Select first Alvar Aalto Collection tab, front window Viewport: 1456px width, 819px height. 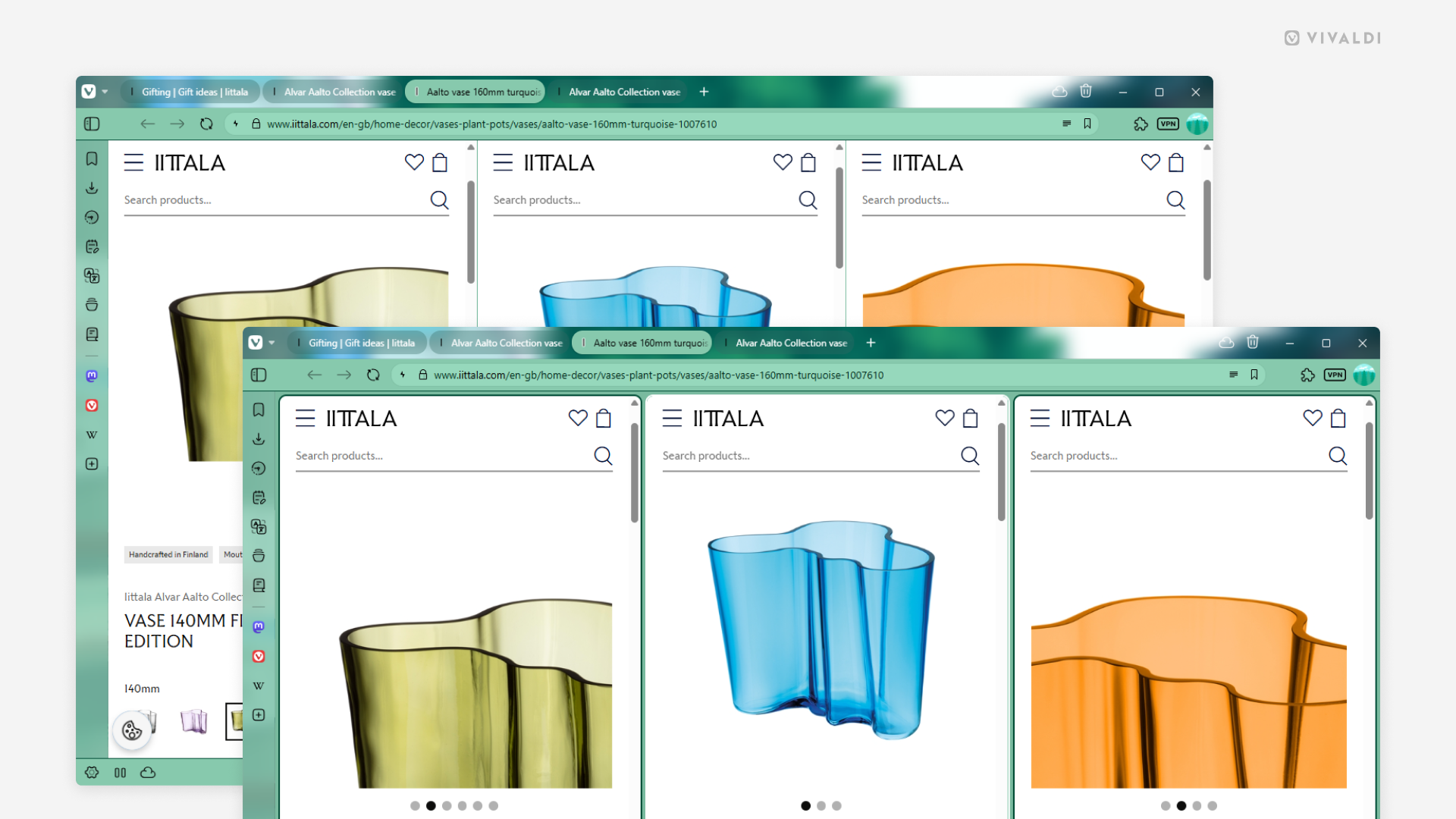[x=500, y=343]
